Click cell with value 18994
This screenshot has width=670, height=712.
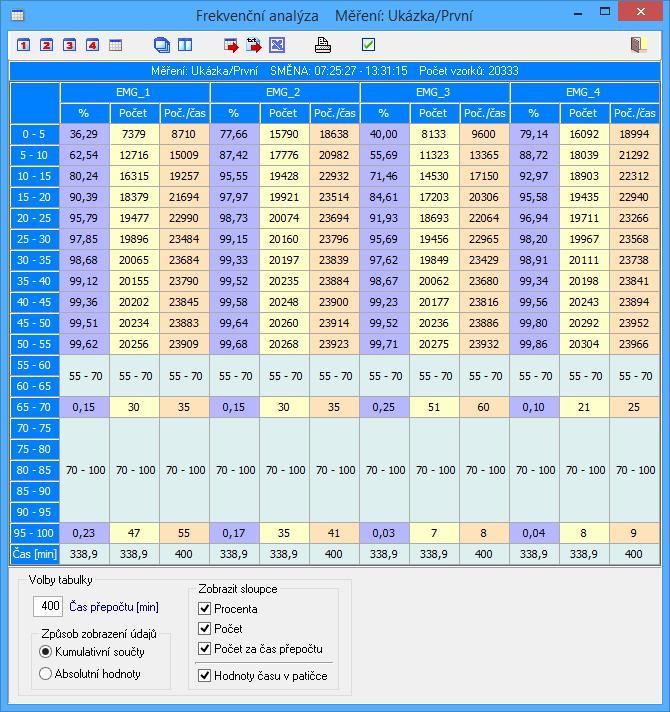pos(635,134)
